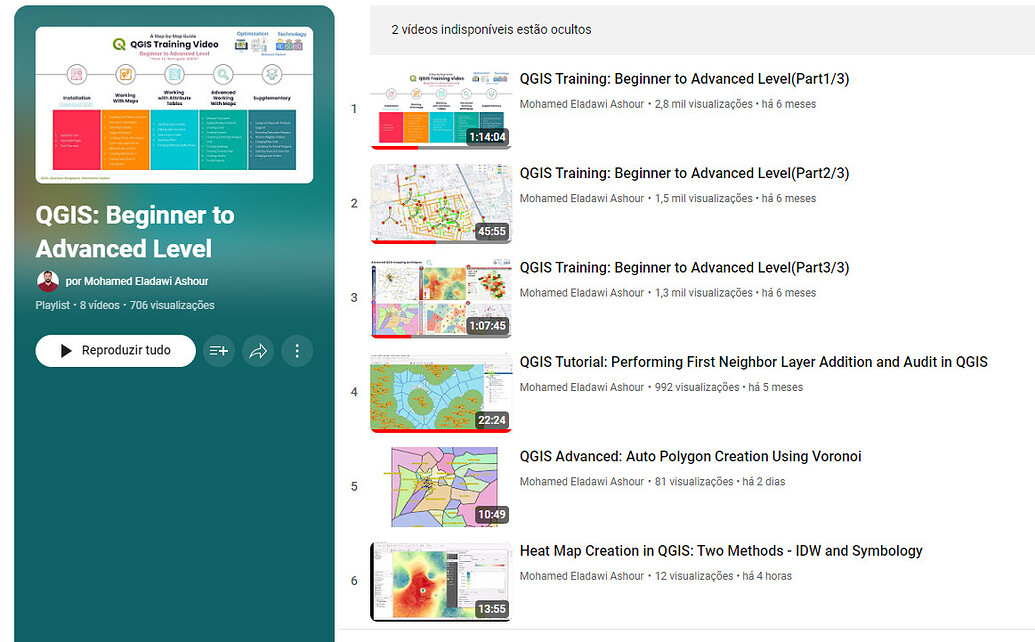Screen dimensions: 1035x642
Task: Open QGIS Training Beginner to Advanced Part3/3
Action: 683,267
